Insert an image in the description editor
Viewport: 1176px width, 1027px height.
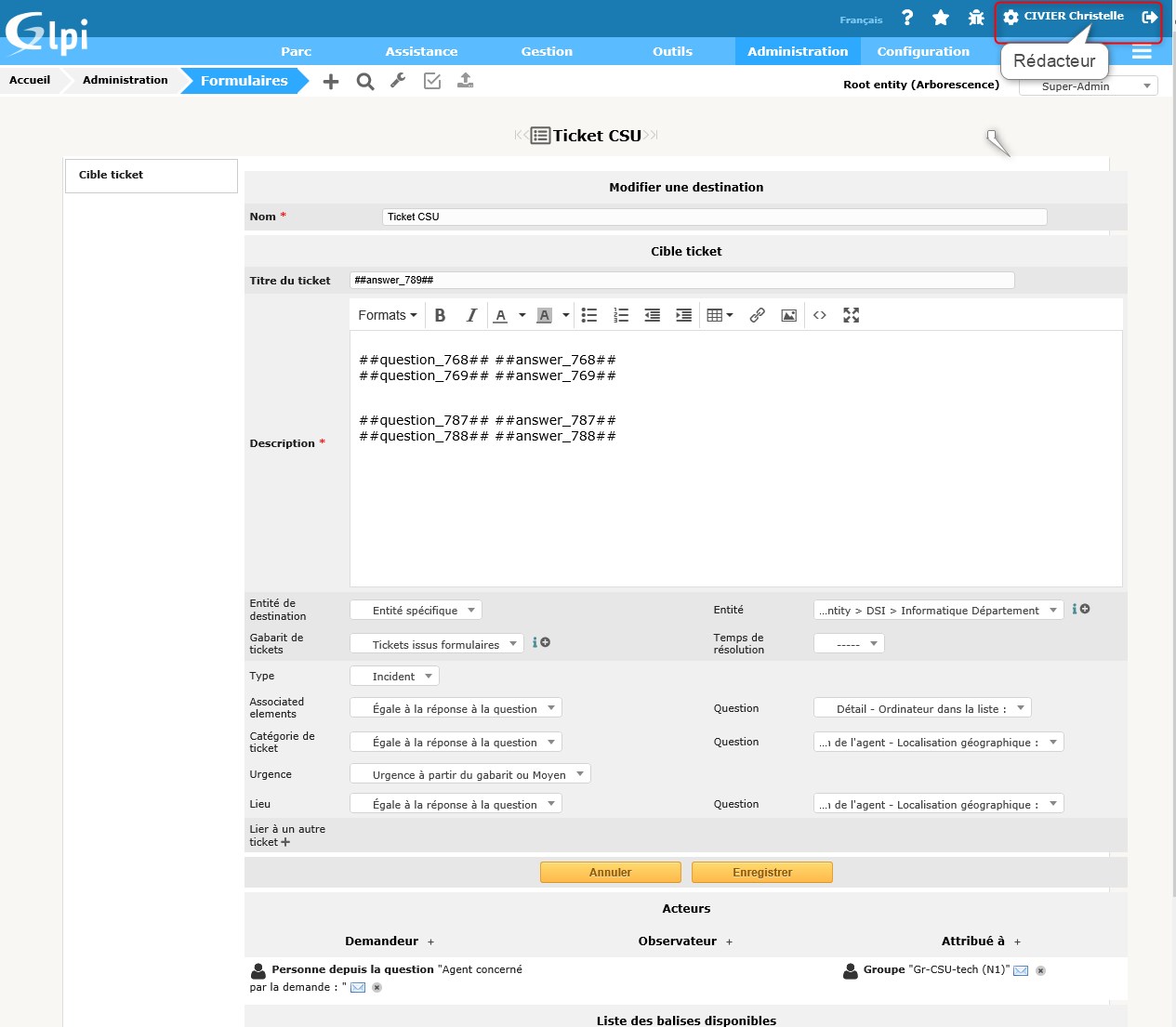(x=788, y=315)
